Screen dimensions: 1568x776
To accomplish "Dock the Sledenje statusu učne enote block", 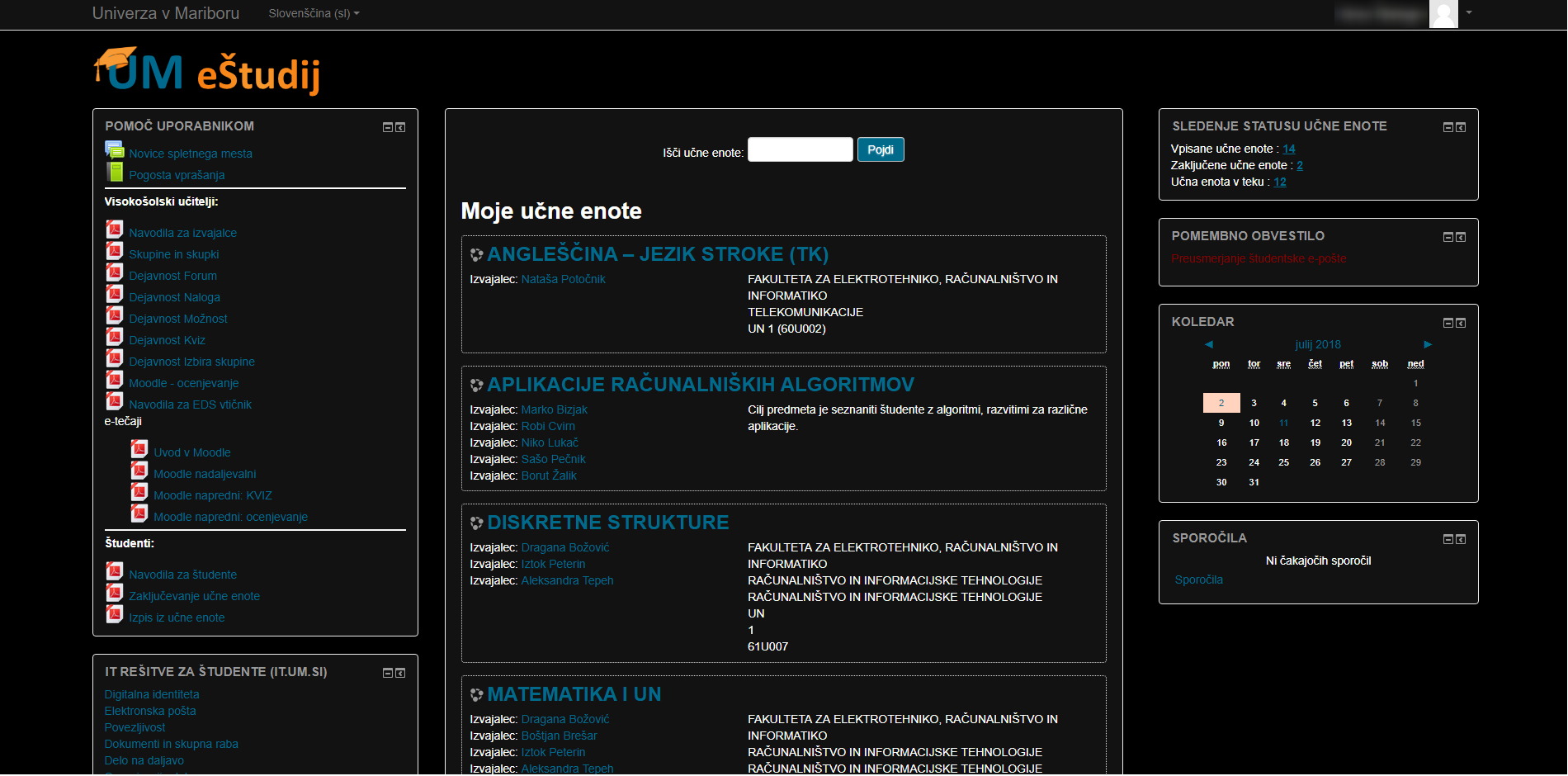I will [1461, 127].
